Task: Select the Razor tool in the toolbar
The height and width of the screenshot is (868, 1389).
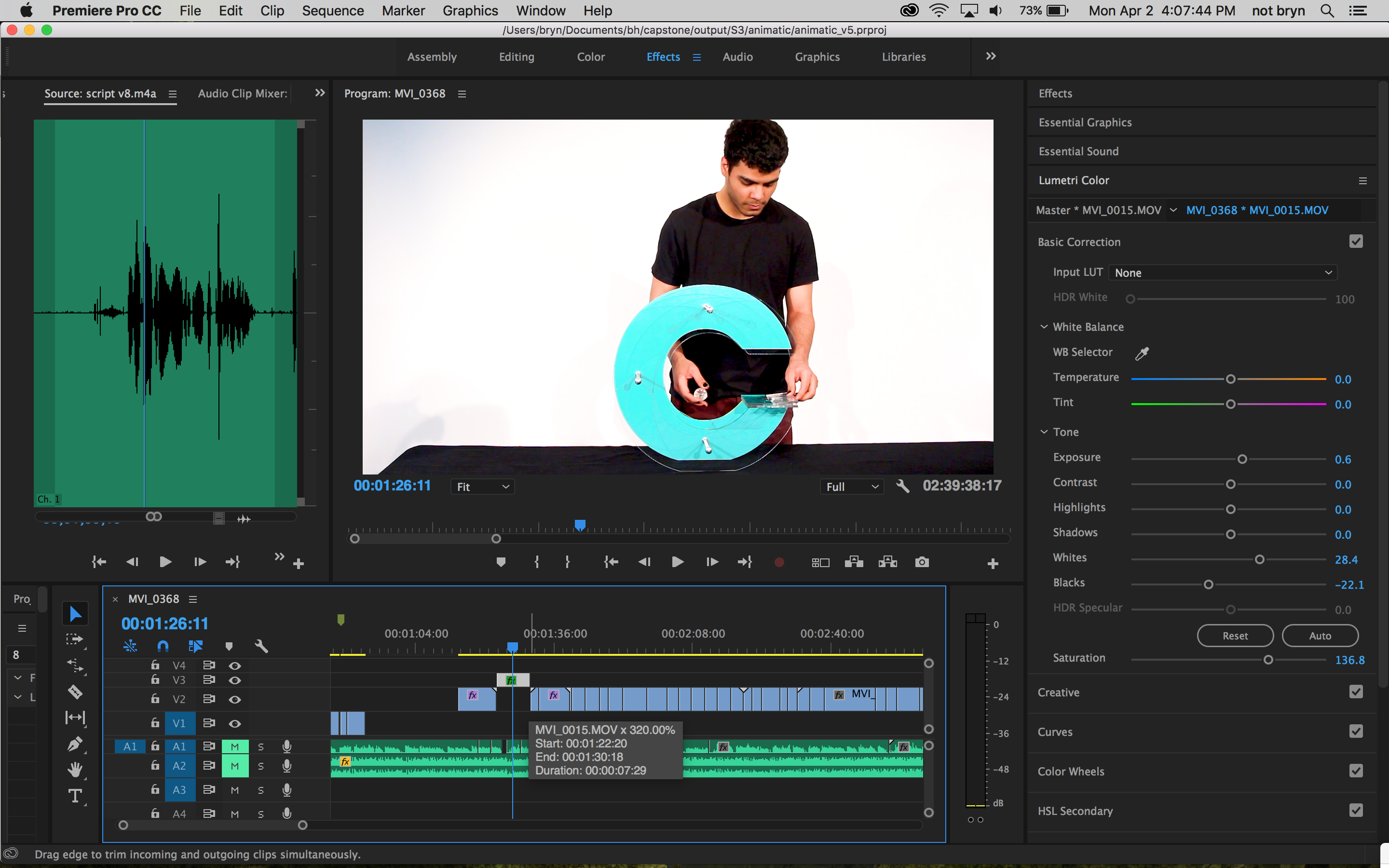Action: point(75,692)
